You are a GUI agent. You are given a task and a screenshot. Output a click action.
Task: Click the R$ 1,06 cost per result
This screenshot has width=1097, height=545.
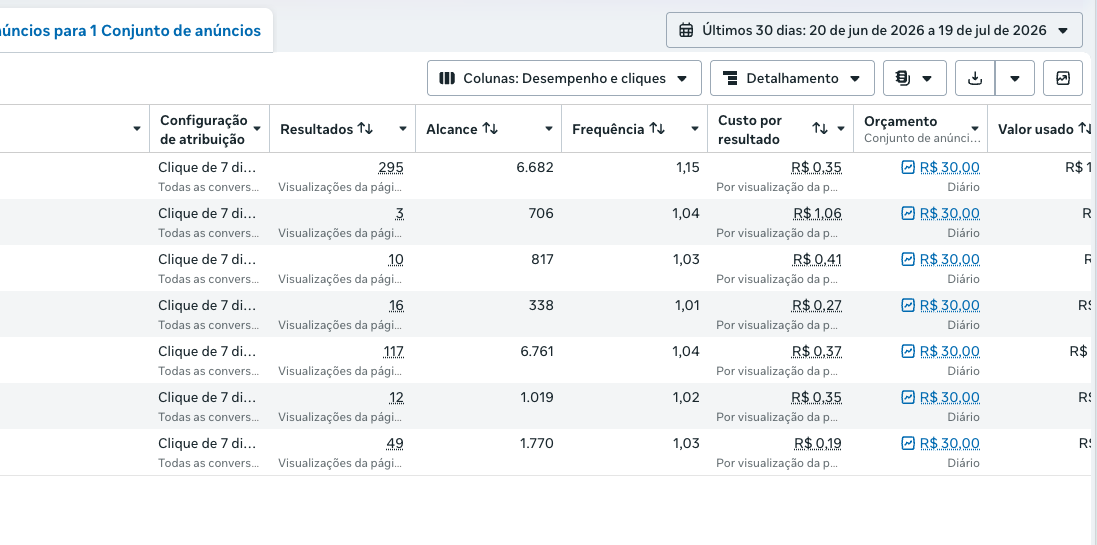[817, 213]
